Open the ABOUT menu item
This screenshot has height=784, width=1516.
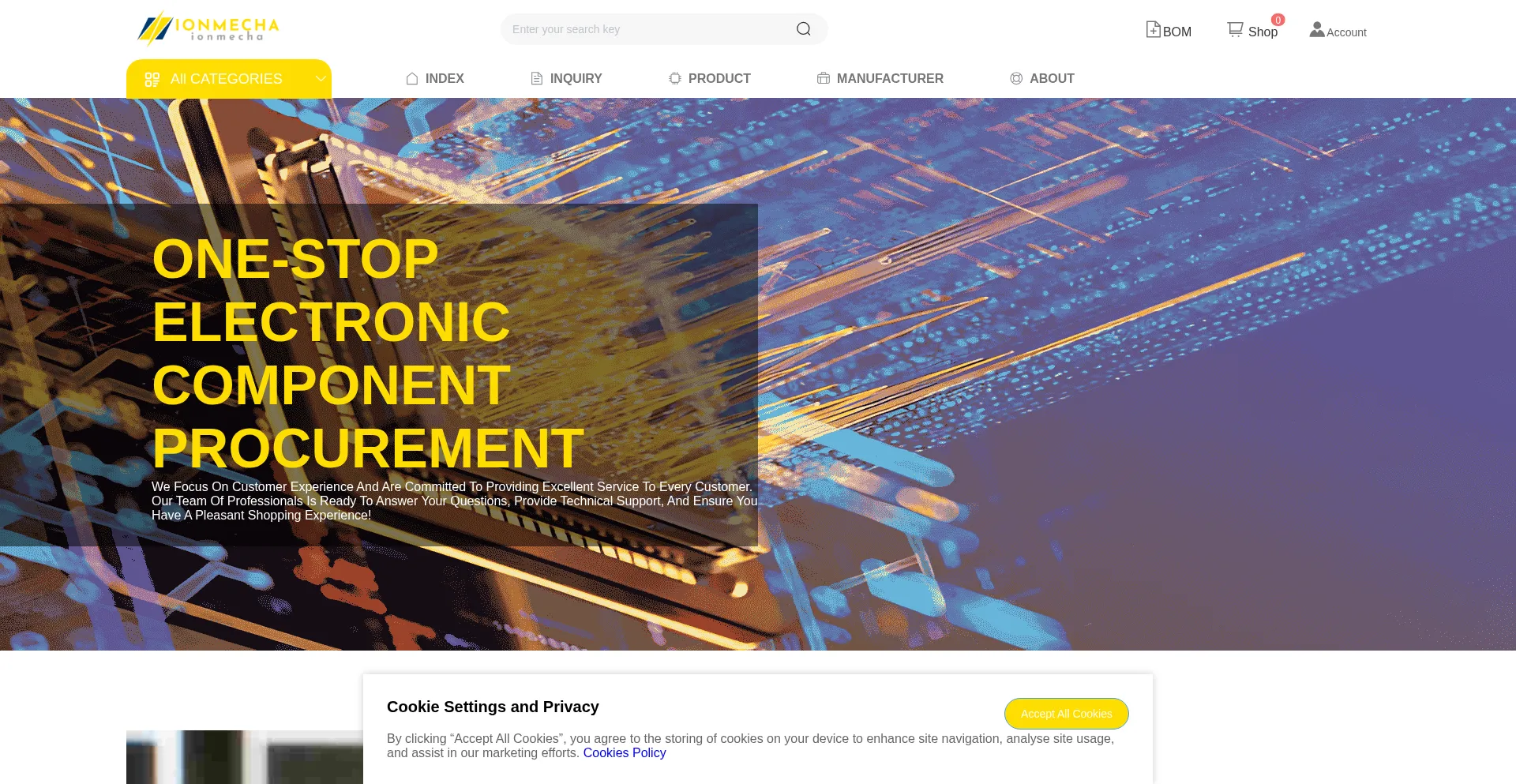click(x=1051, y=79)
